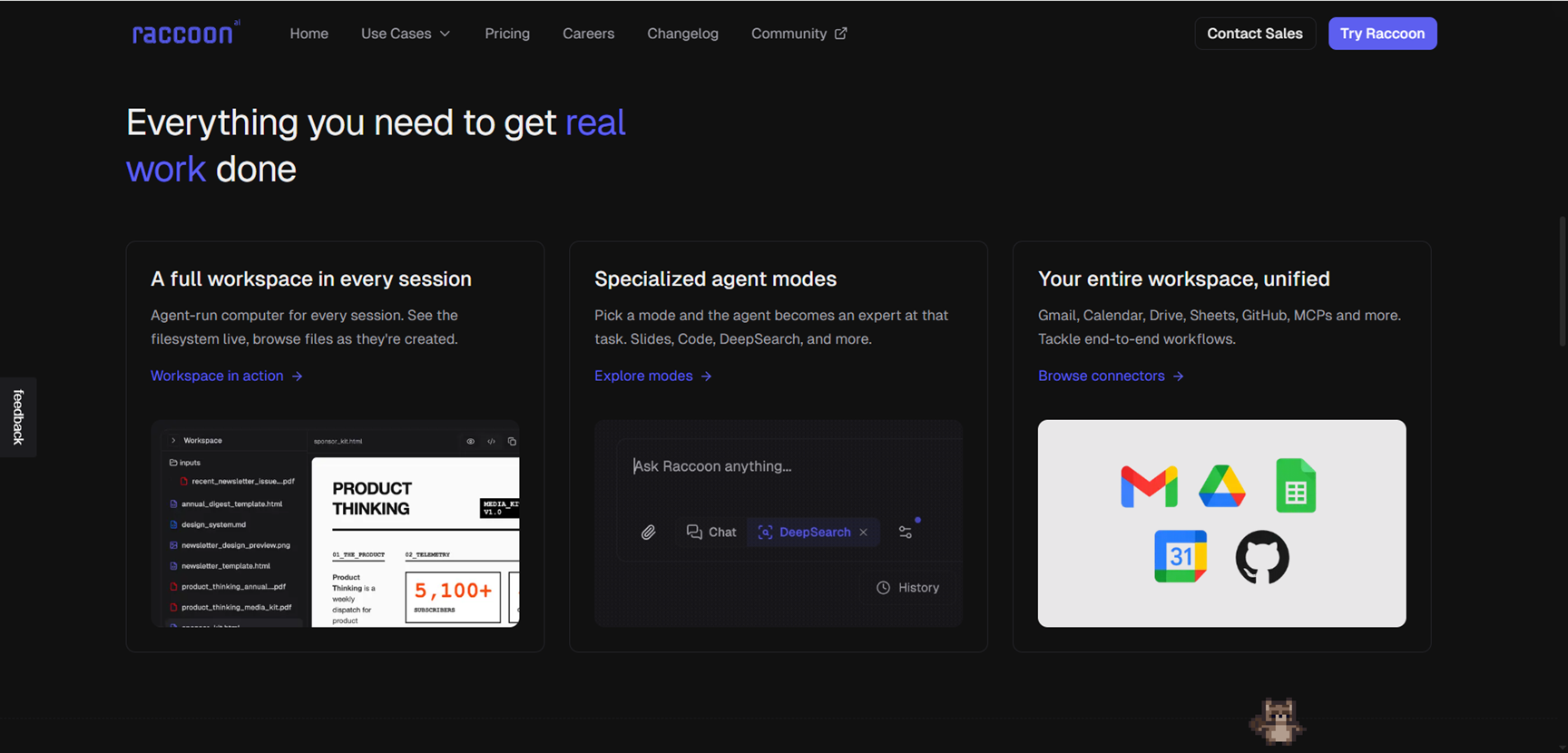This screenshot has height=753, width=1568.
Task: Click the Try Raccoon button
Action: click(x=1382, y=34)
